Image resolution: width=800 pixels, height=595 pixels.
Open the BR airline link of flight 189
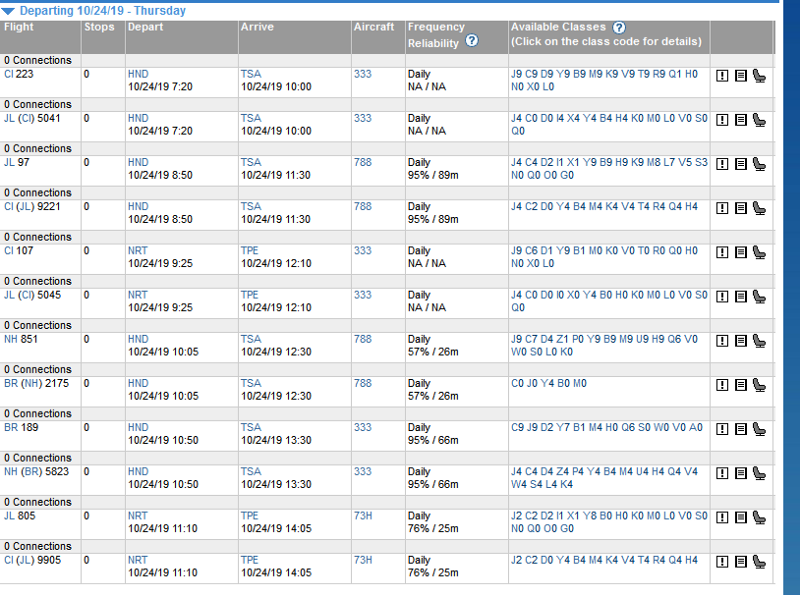(x=11, y=427)
